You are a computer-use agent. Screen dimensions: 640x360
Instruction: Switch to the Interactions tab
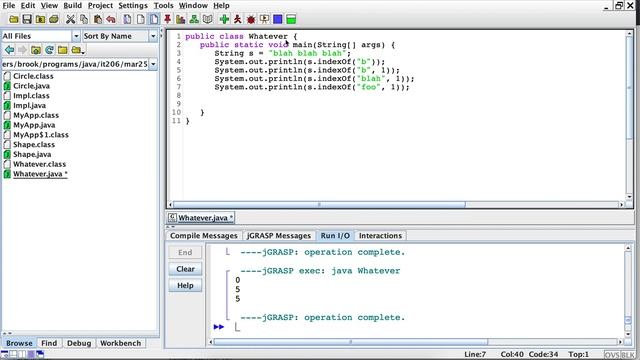[x=380, y=236]
